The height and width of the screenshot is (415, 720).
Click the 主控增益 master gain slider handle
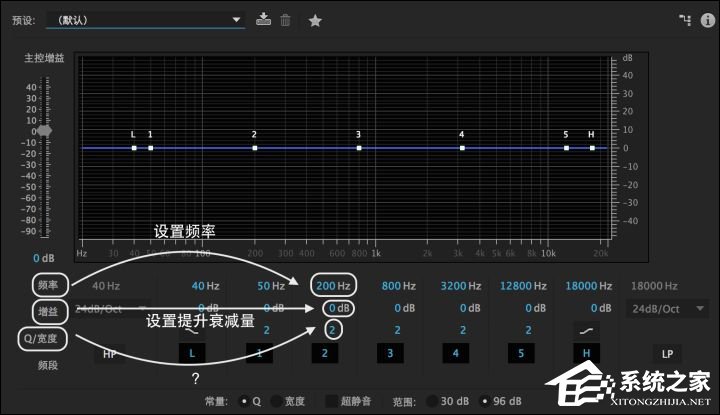45,131
